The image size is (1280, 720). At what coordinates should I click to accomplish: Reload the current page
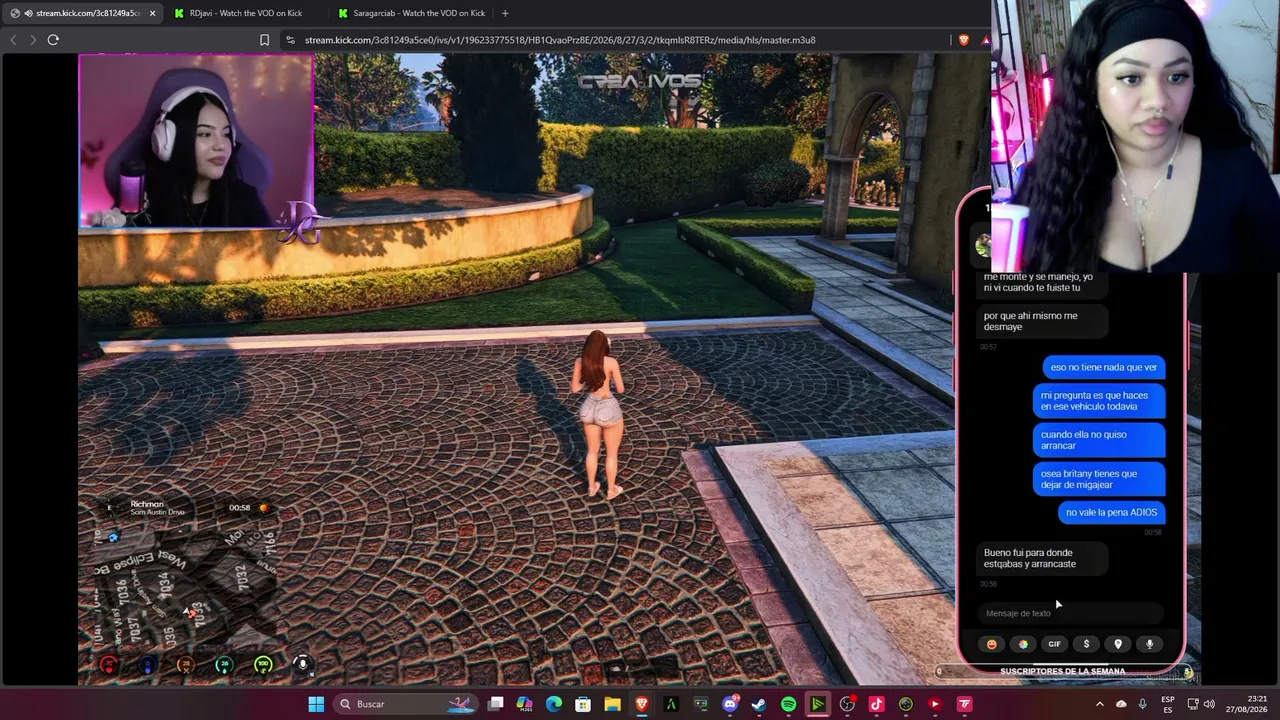tap(53, 40)
